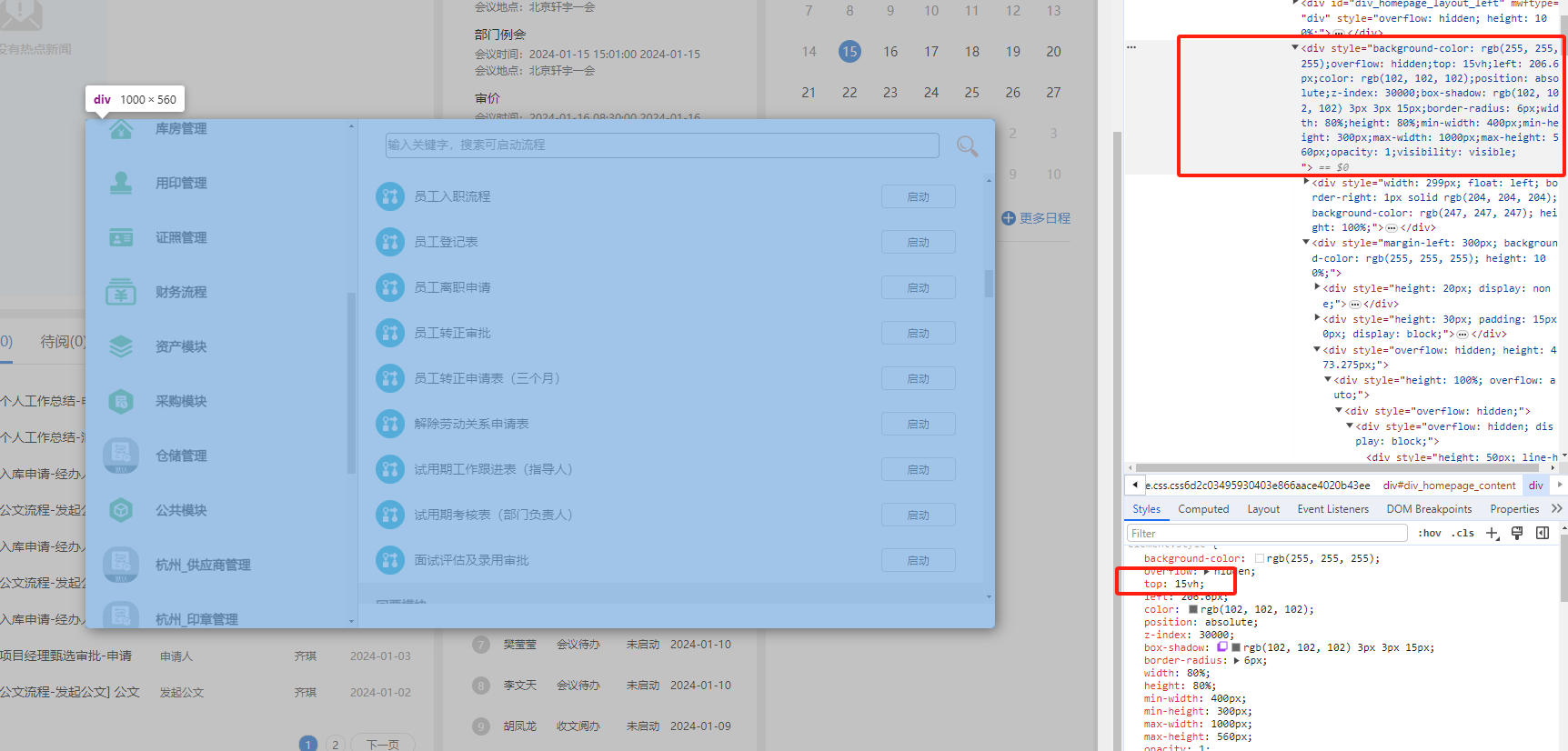Show more DevTools sidebar tabs chevron

pyautogui.click(x=1556, y=509)
